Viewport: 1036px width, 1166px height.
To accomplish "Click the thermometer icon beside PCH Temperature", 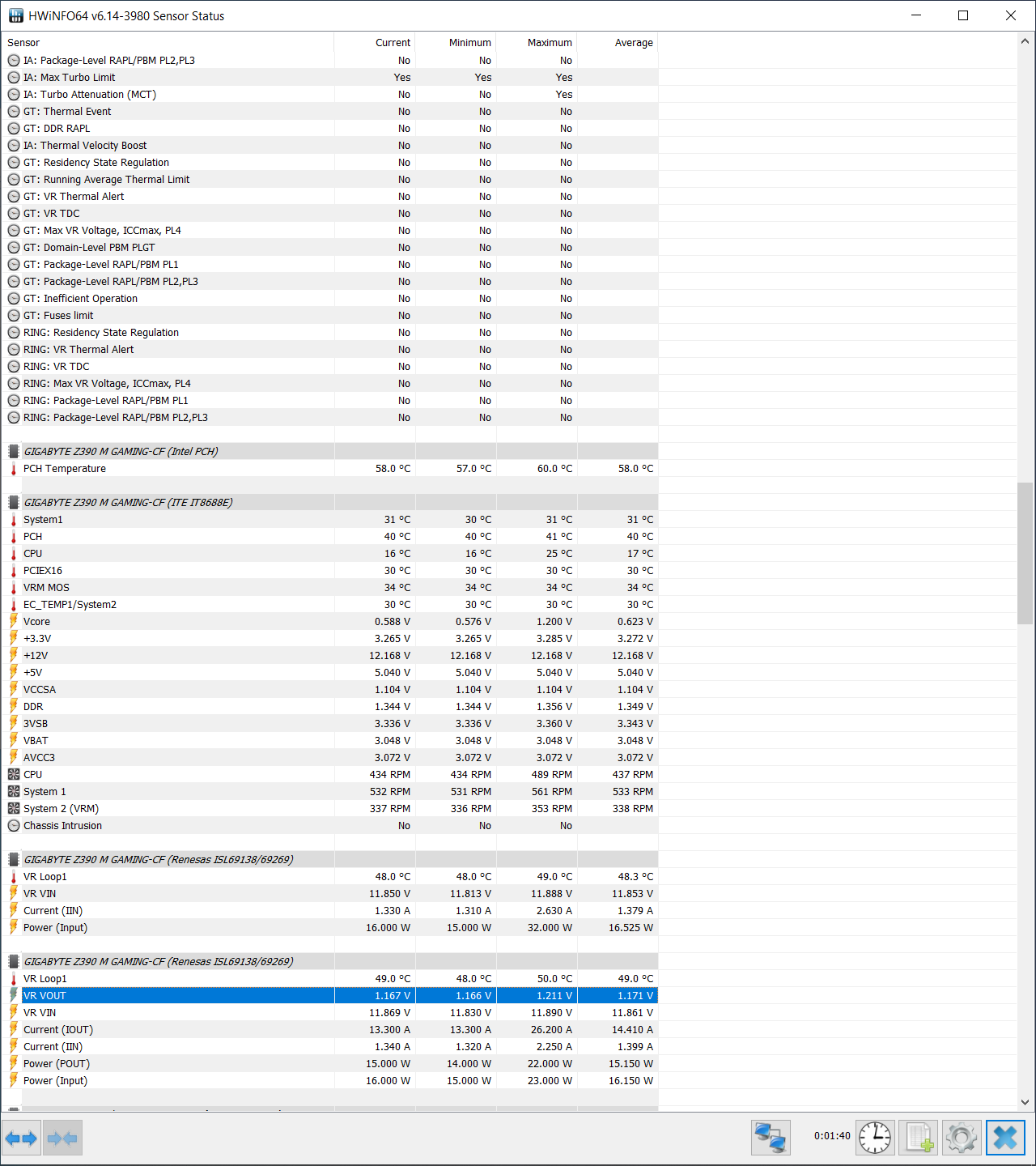I will click(14, 469).
